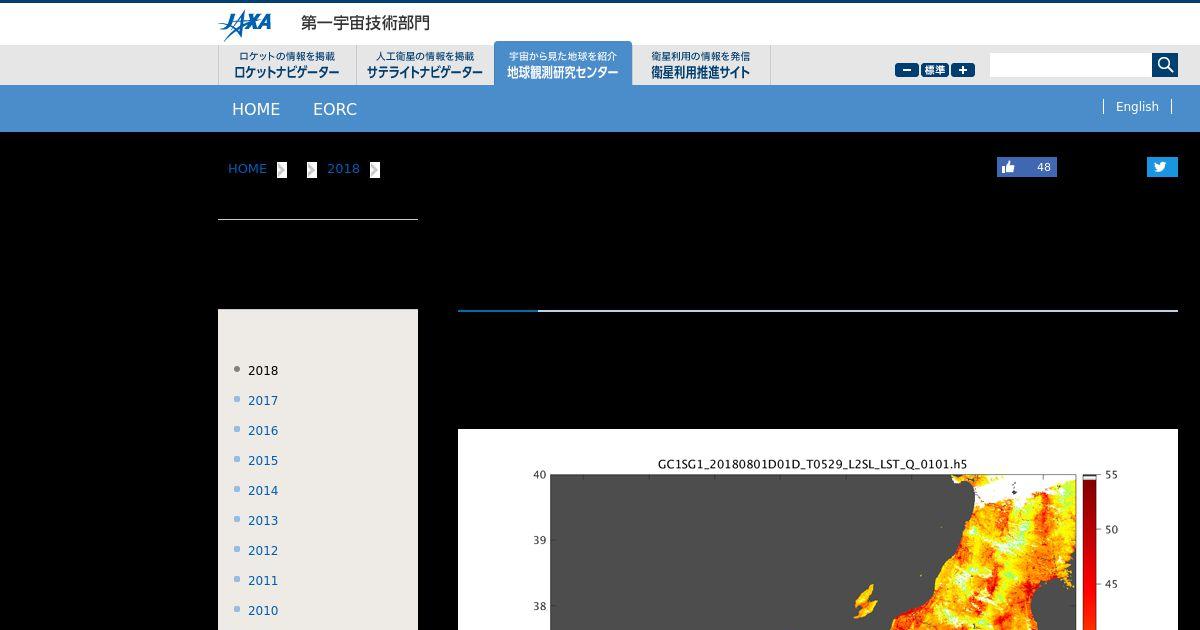
Task: Select 2018 in the year sidebar
Action: (263, 370)
